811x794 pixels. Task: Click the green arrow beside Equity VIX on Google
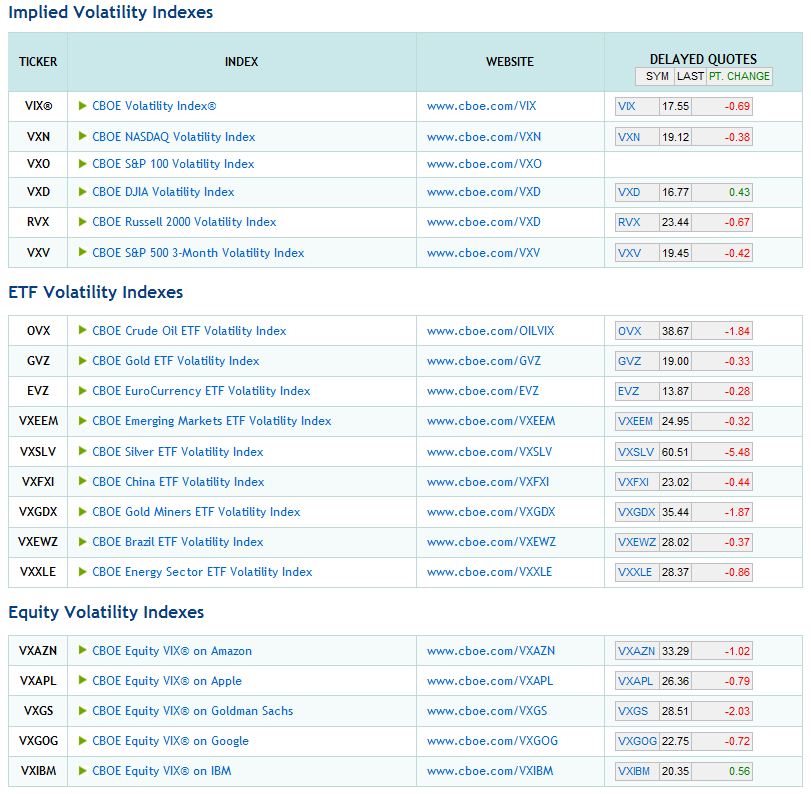pos(82,740)
